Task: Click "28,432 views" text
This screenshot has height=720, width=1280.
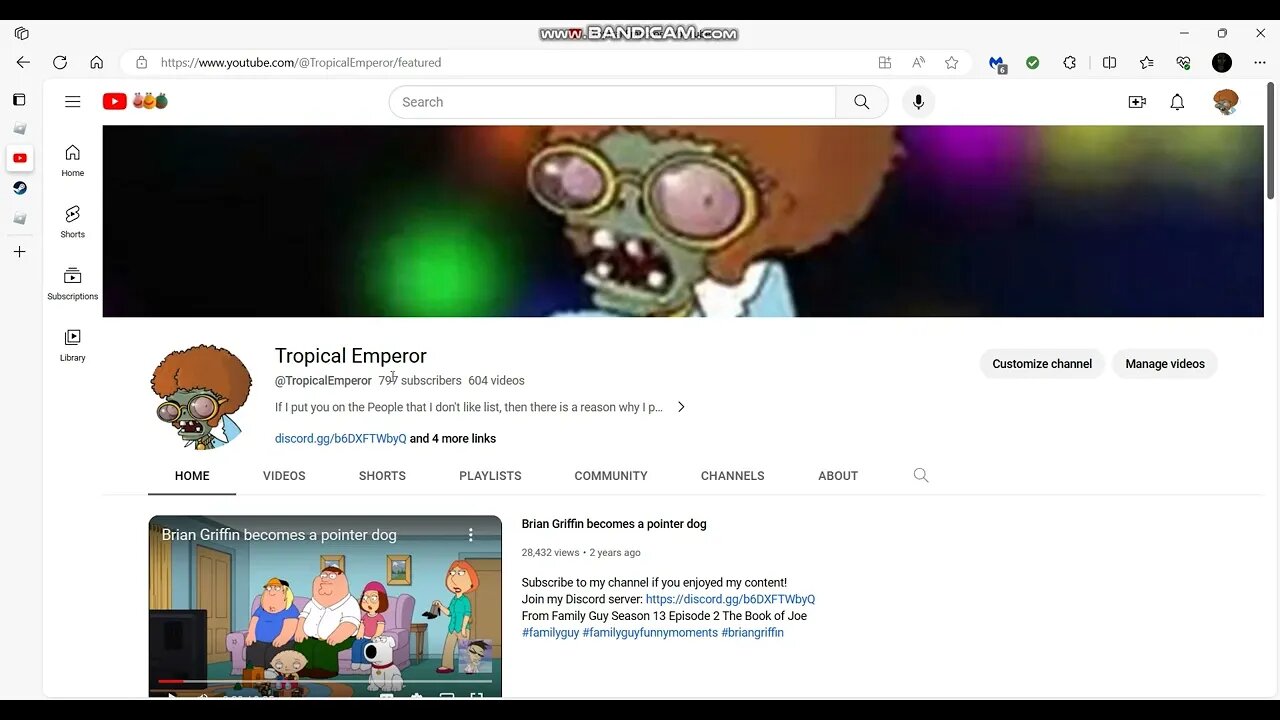Action: pyautogui.click(x=550, y=552)
